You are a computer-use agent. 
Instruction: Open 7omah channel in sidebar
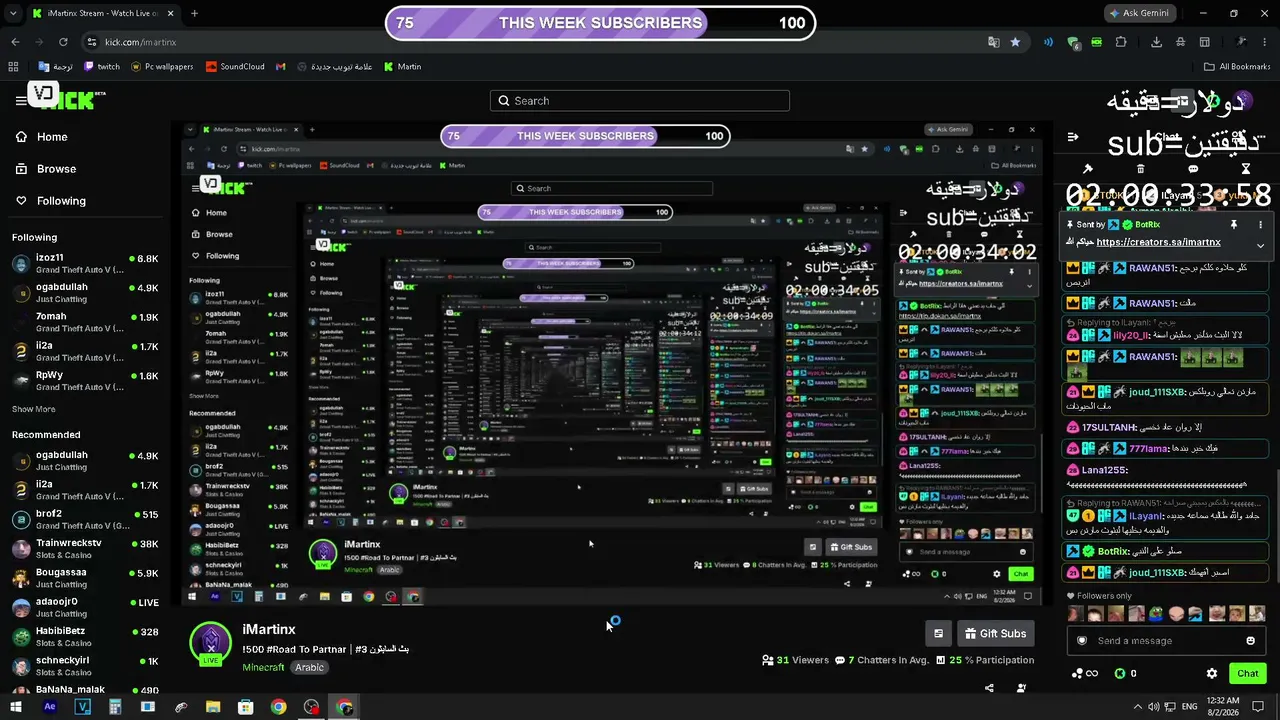[85, 322]
